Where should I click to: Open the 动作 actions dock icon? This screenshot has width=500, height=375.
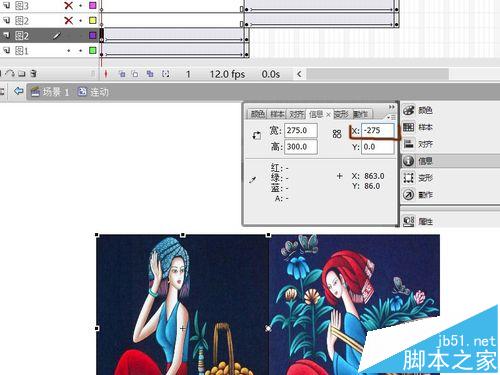pyautogui.click(x=409, y=195)
